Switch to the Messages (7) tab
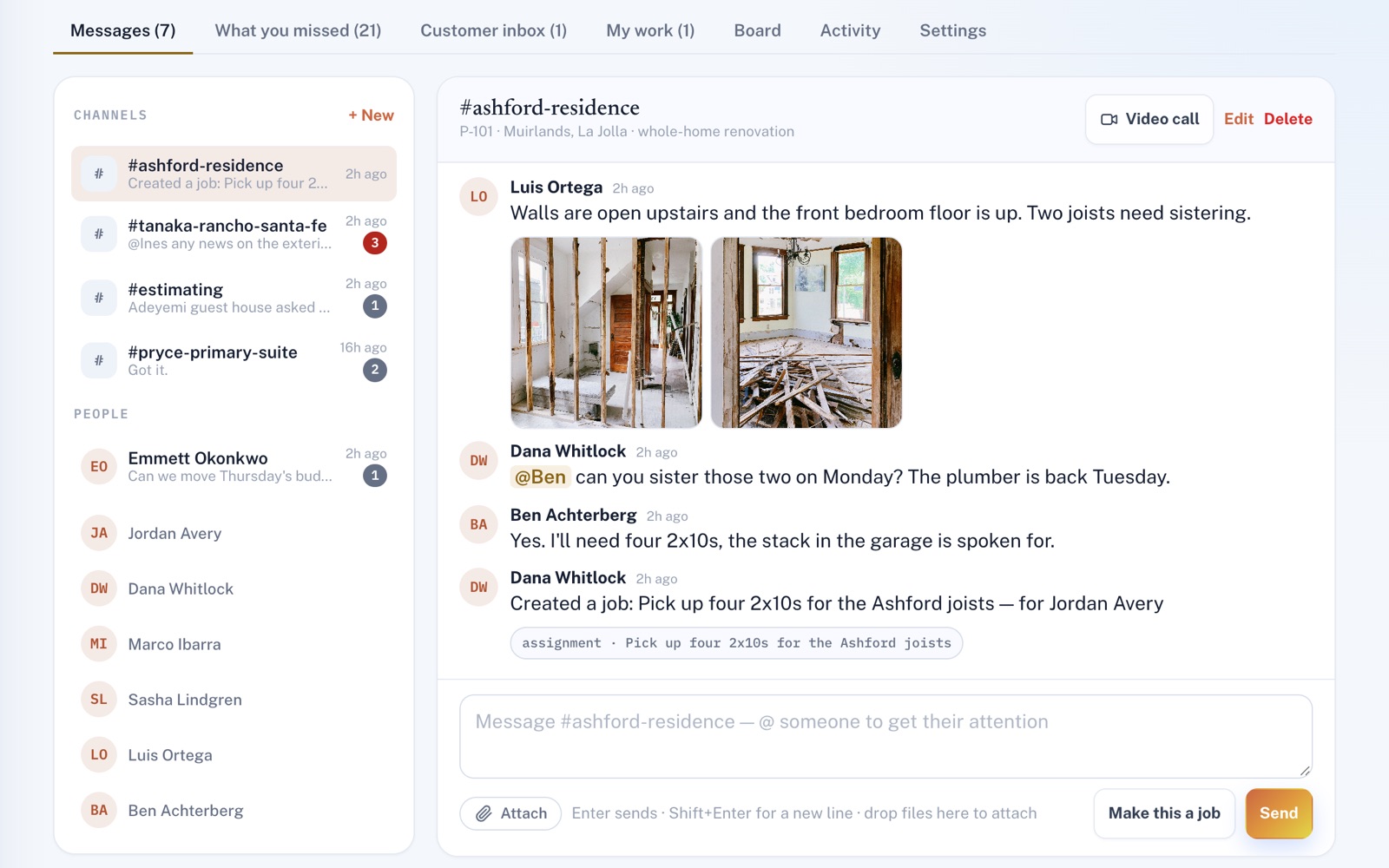 pyautogui.click(x=123, y=30)
